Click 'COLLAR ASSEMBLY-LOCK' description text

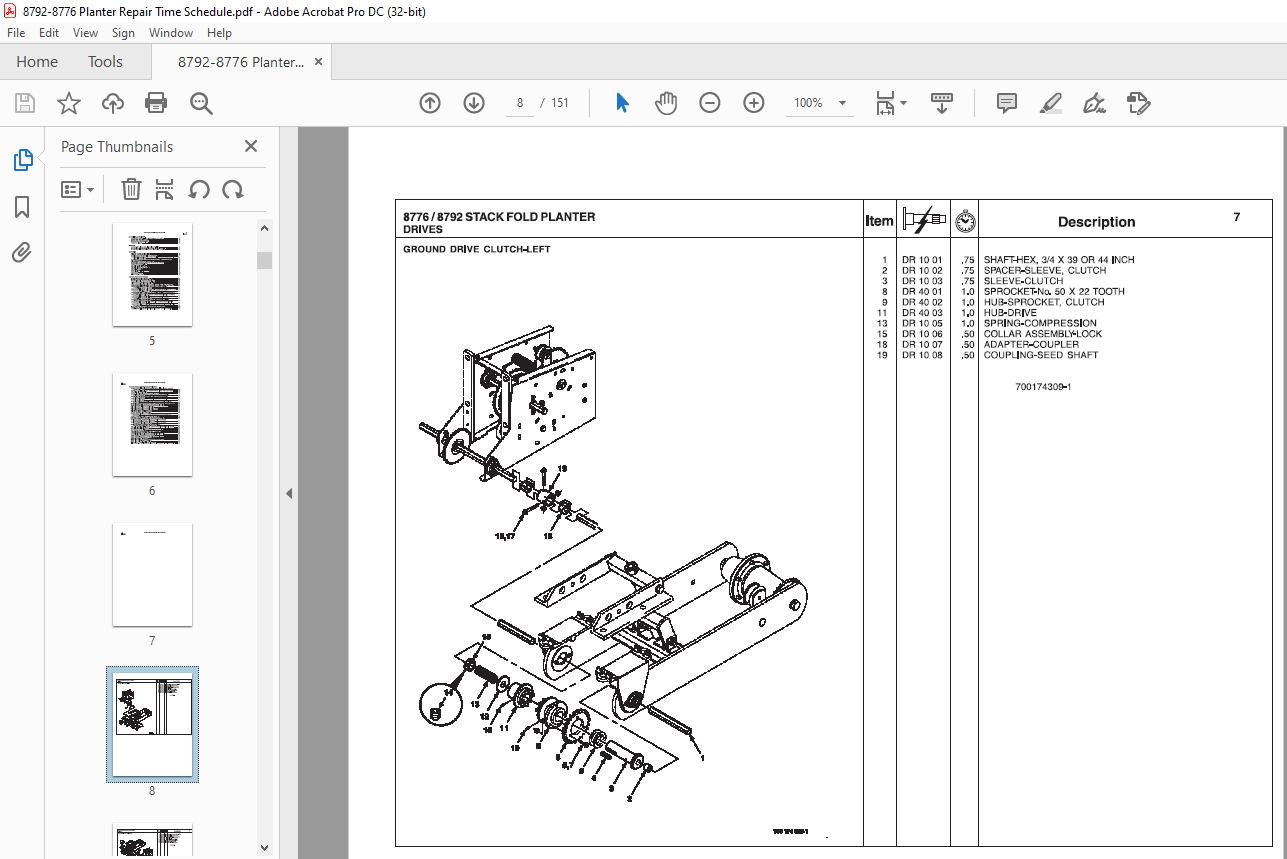(x=1042, y=334)
